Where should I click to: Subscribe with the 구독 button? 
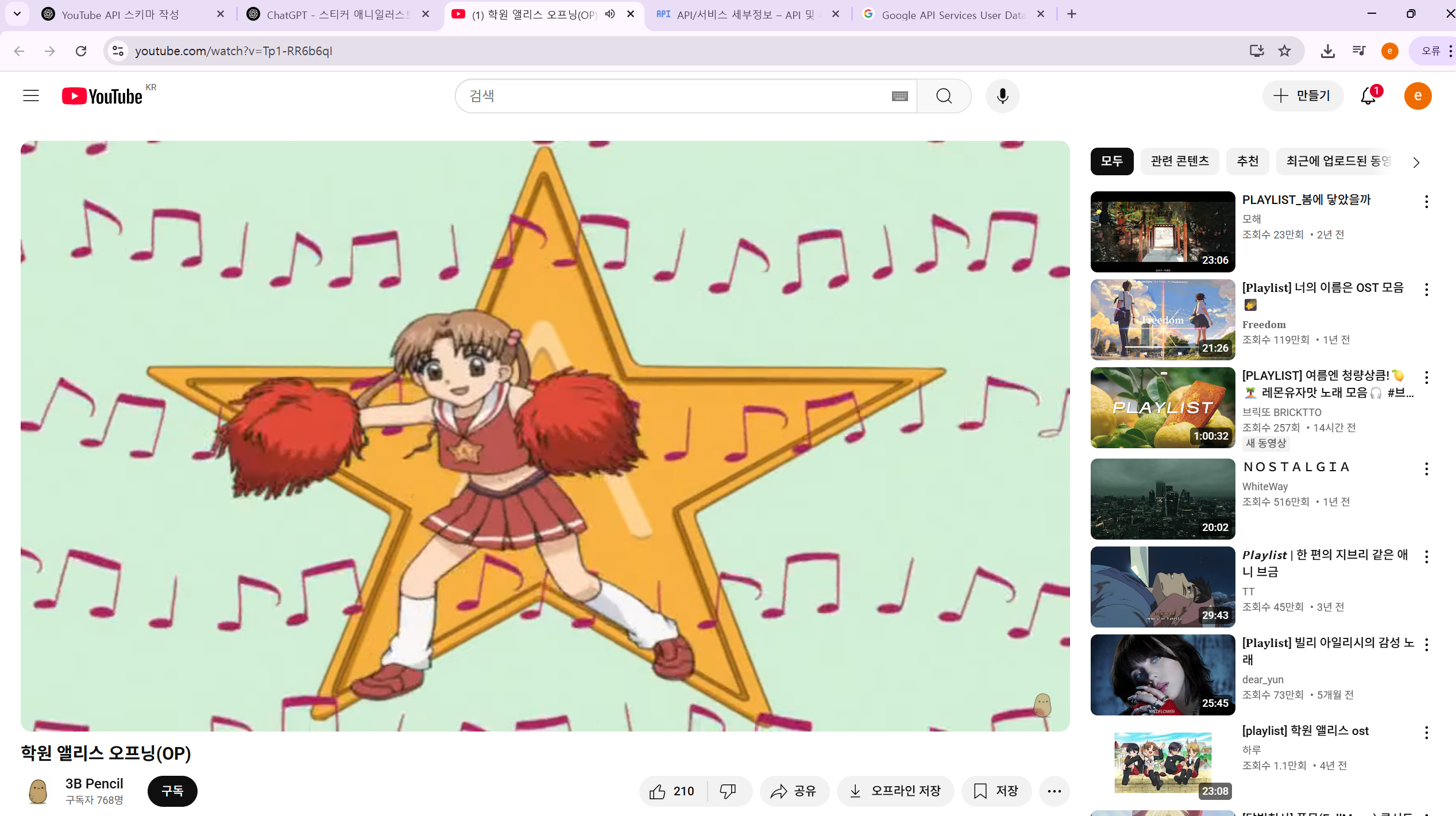[x=172, y=791]
